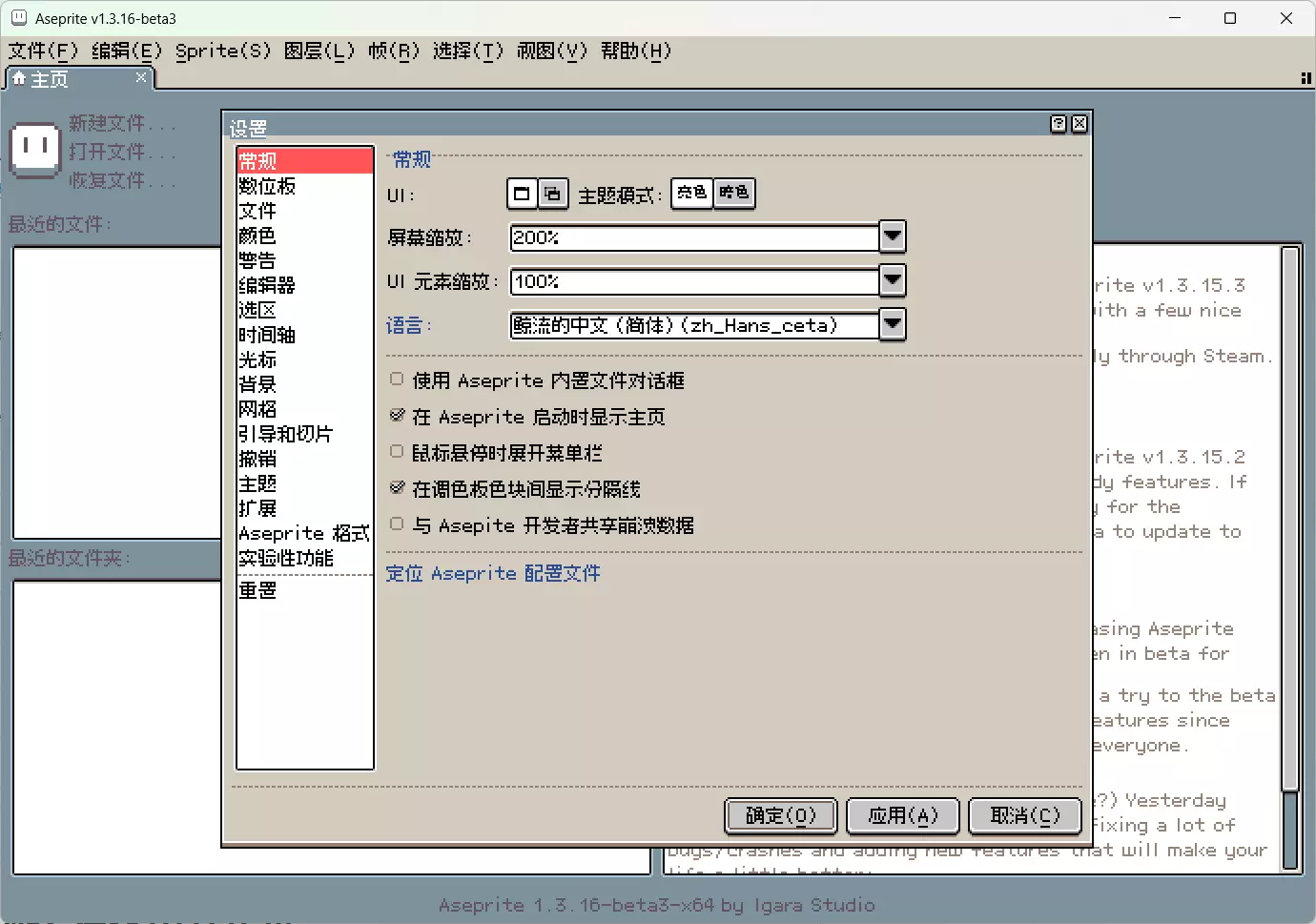Viewport: 1316px width, 924px height.
Task: Click the blue 语言 label link
Action: [408, 325]
